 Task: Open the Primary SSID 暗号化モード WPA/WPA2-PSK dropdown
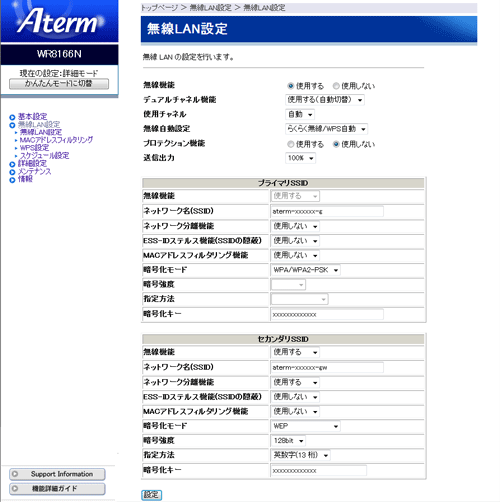pos(305,270)
